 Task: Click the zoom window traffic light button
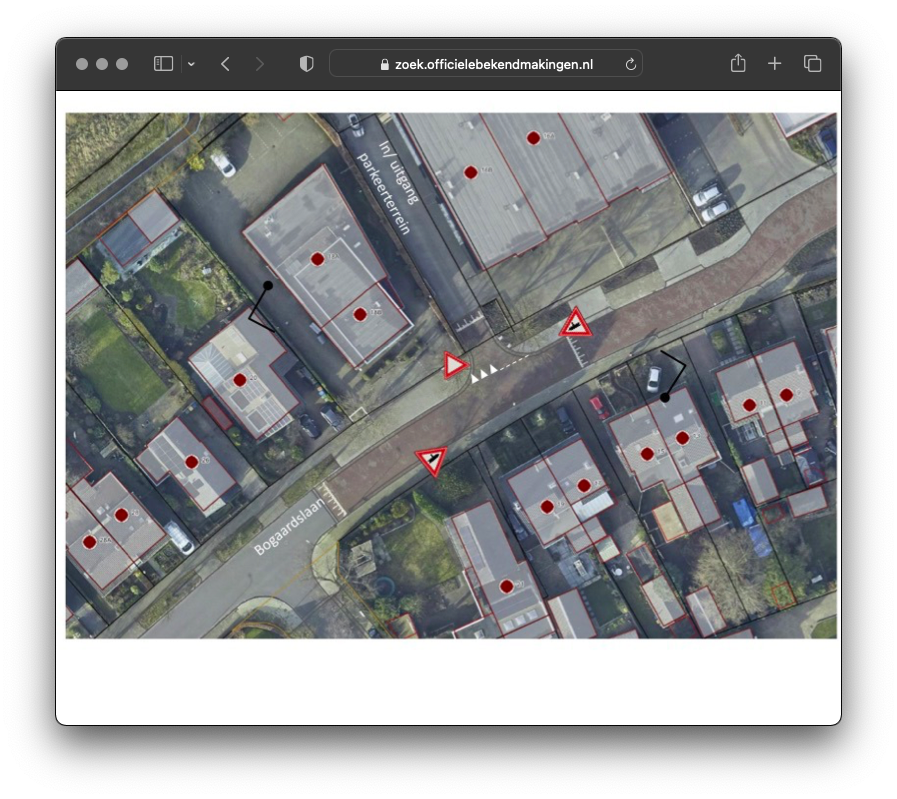click(x=122, y=64)
